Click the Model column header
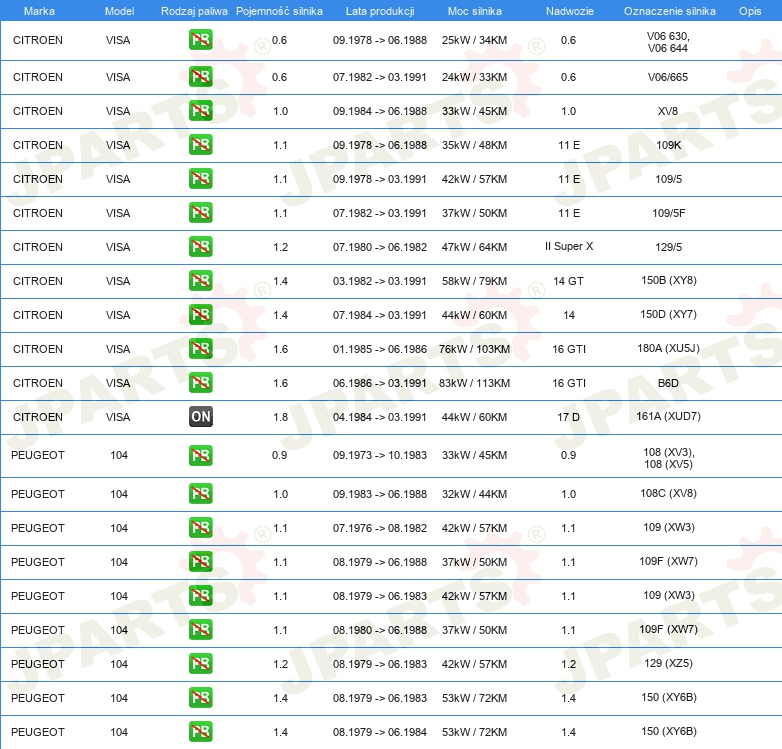The image size is (782, 749). [119, 11]
